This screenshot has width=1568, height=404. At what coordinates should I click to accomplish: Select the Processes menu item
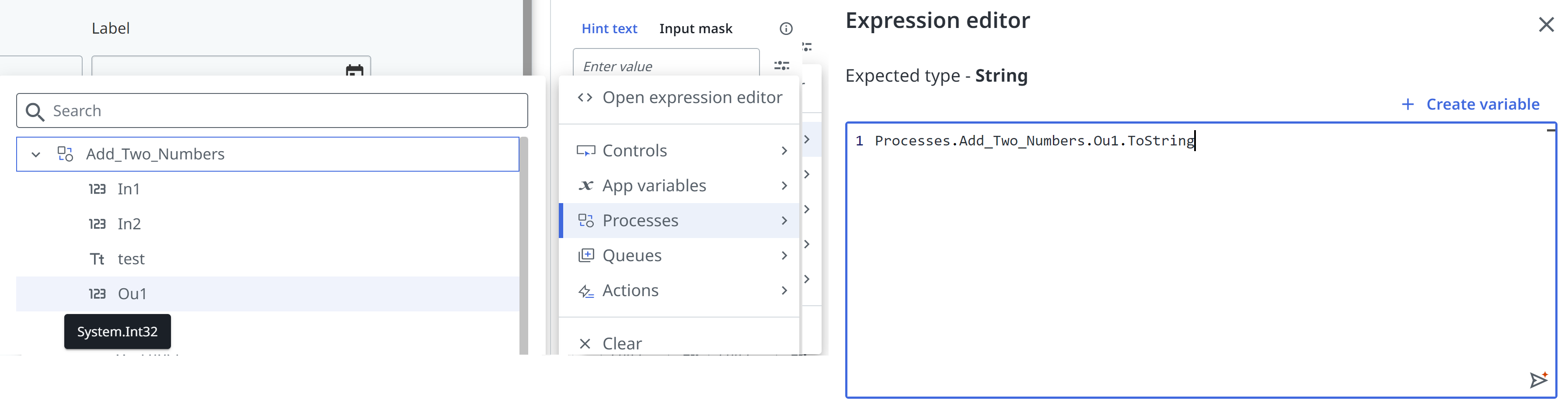click(640, 220)
